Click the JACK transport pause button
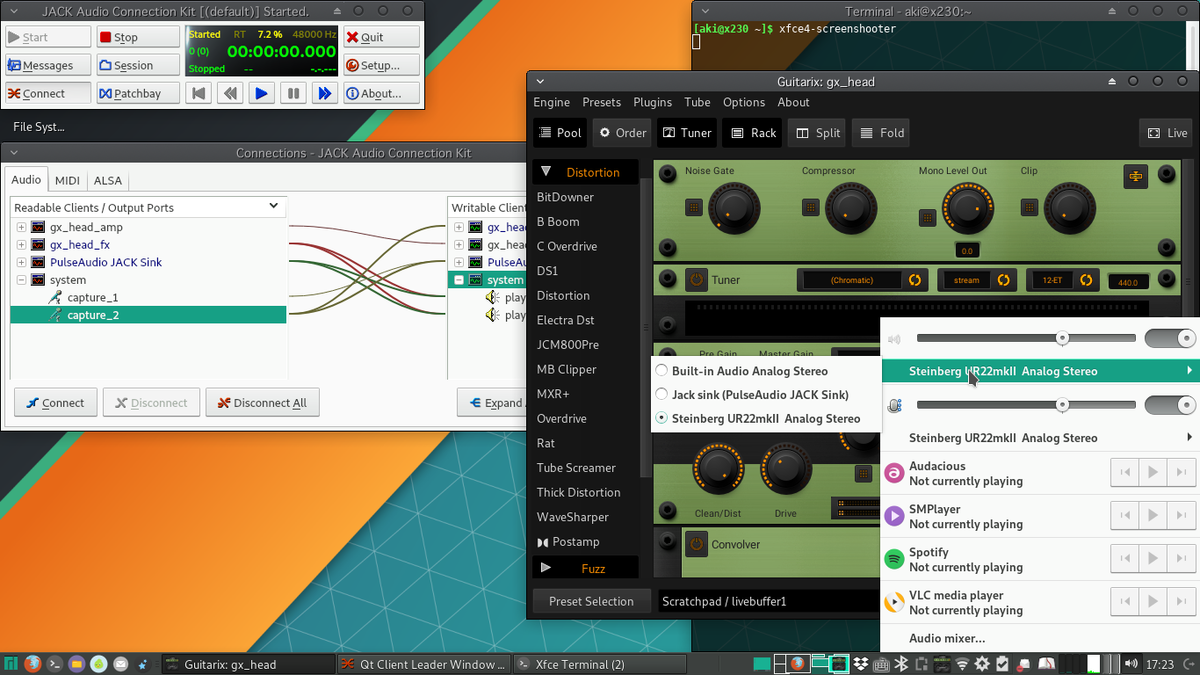Viewport: 1200px width, 675px height. (293, 93)
